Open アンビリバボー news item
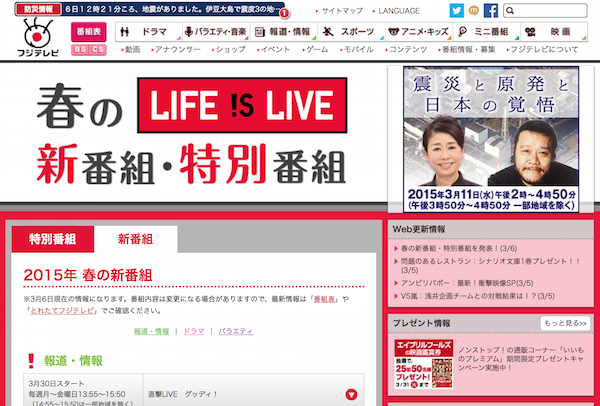Screen dimensions: 600x406 click(x=467, y=283)
